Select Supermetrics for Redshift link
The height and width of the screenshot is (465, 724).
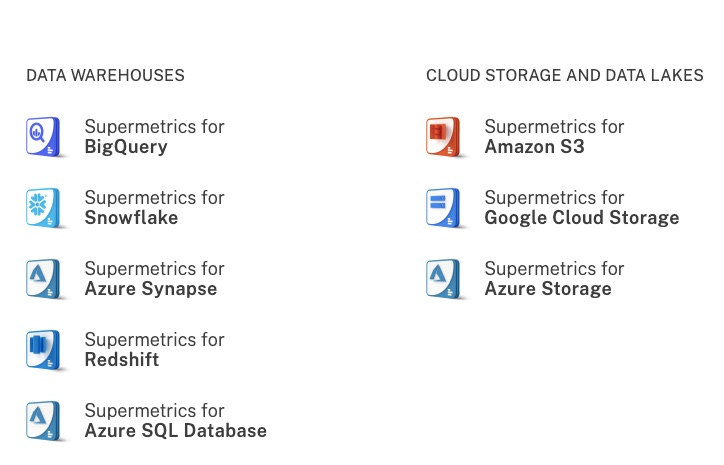tap(154, 350)
